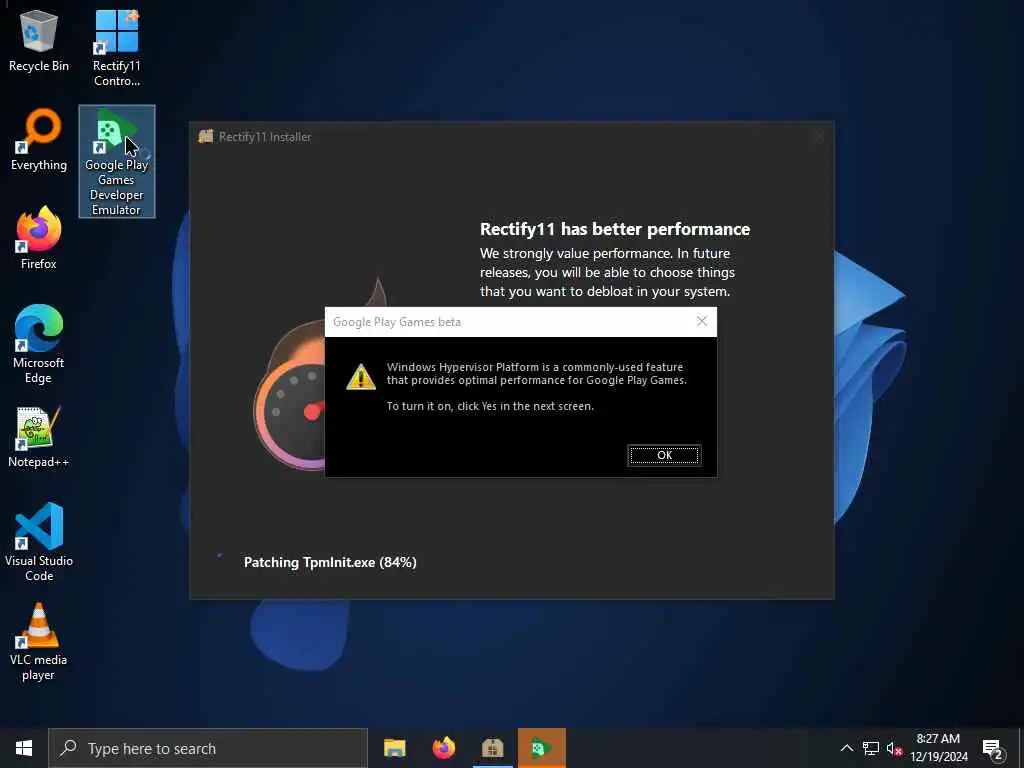Select the Rectify11 Control Center shortcut
The width and height of the screenshot is (1024, 768).
(116, 48)
